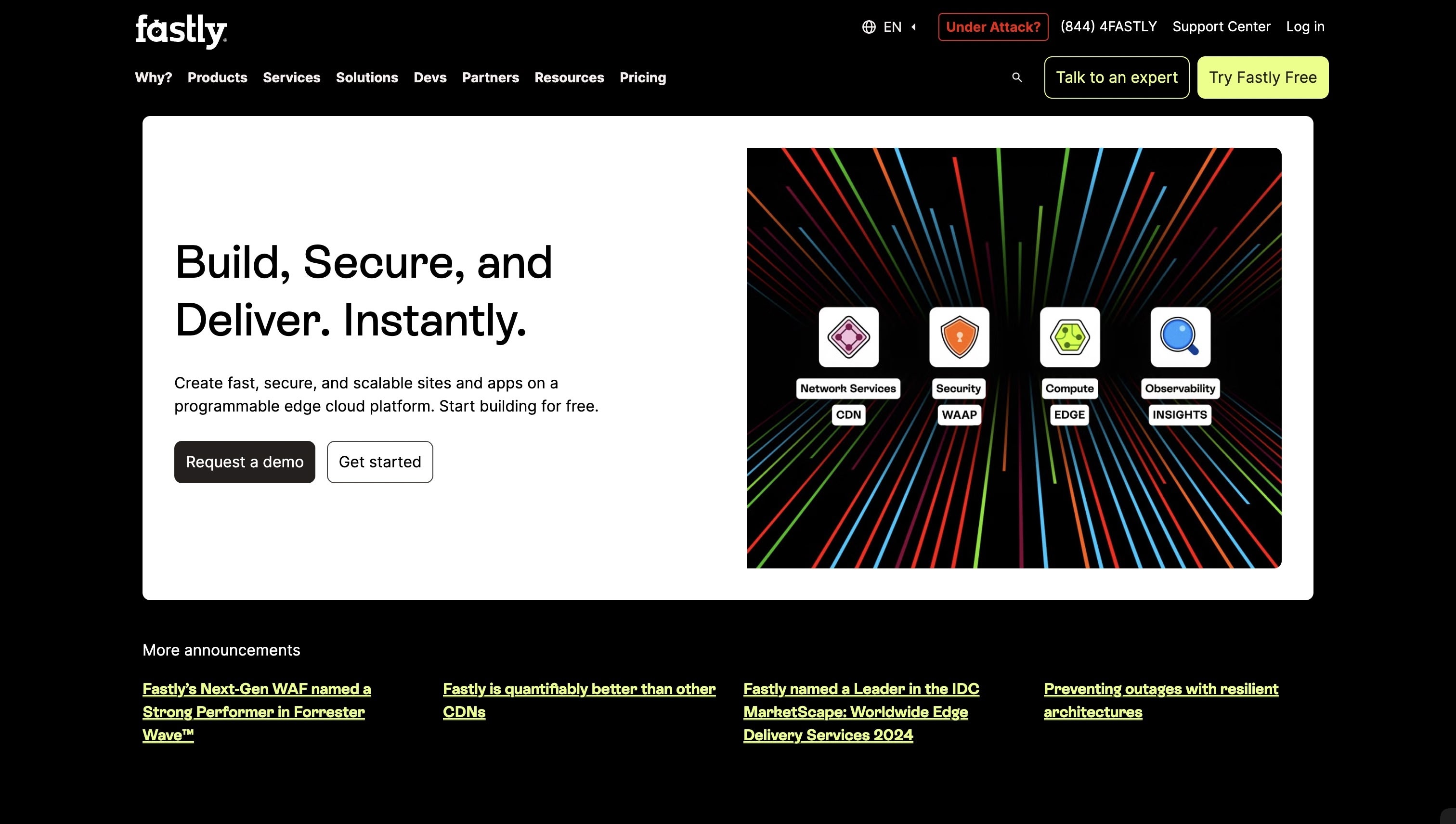
Task: Go to the Pricing page
Action: [x=642, y=77]
